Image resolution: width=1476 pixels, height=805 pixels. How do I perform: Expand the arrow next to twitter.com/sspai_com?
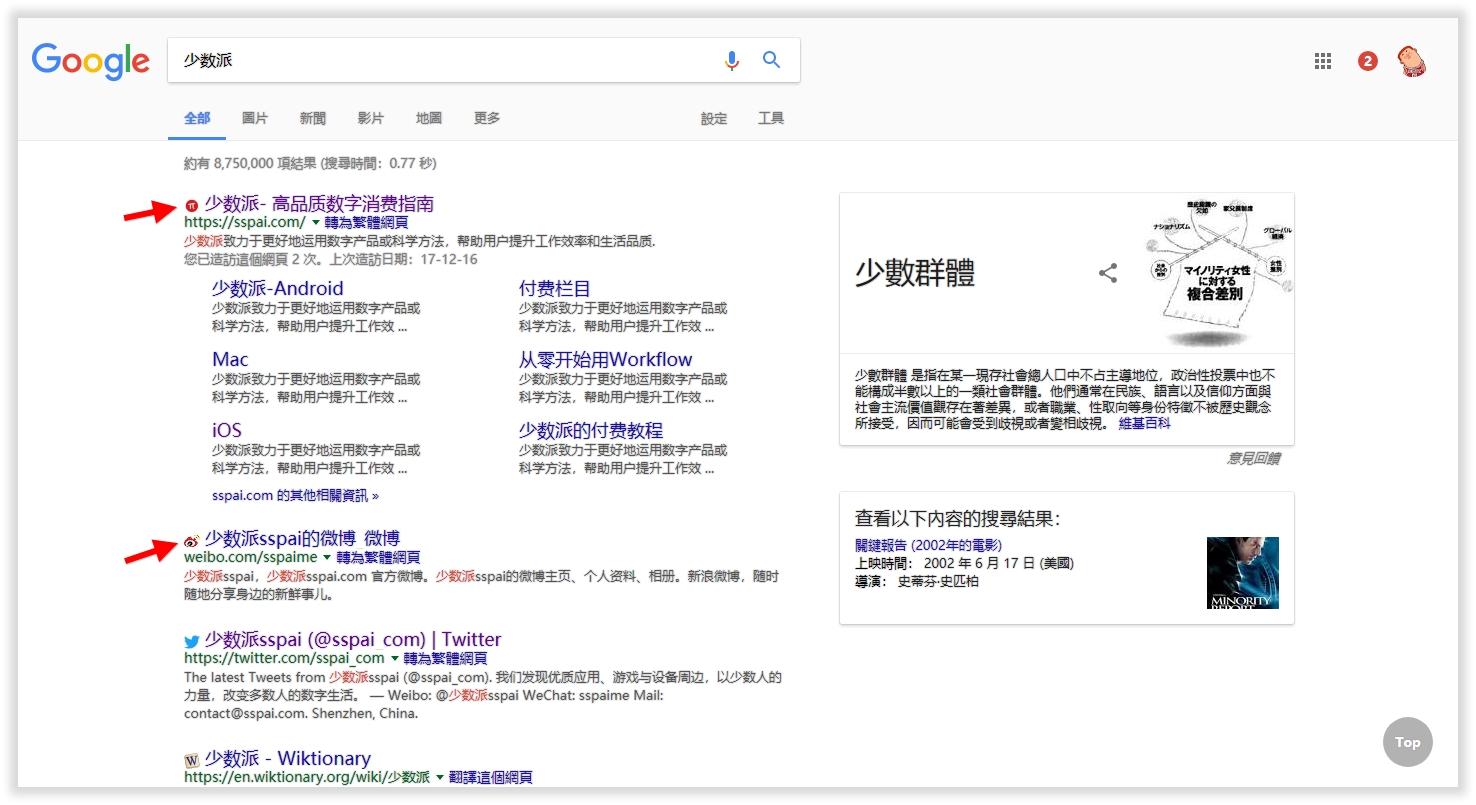coord(395,658)
